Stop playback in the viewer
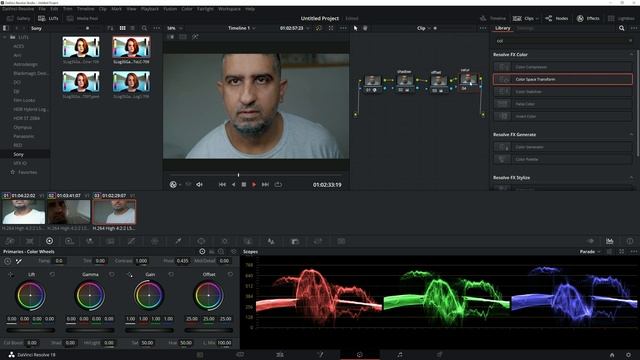 [244, 184]
